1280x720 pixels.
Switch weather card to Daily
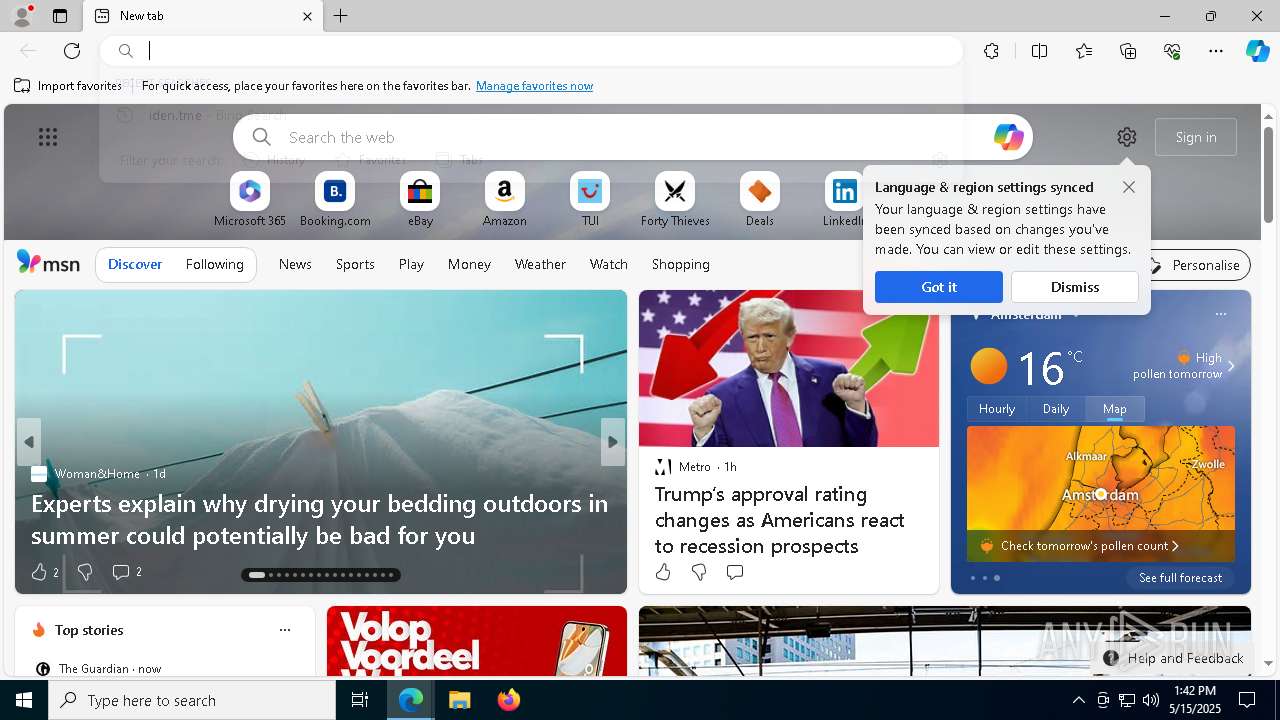click(x=1056, y=409)
